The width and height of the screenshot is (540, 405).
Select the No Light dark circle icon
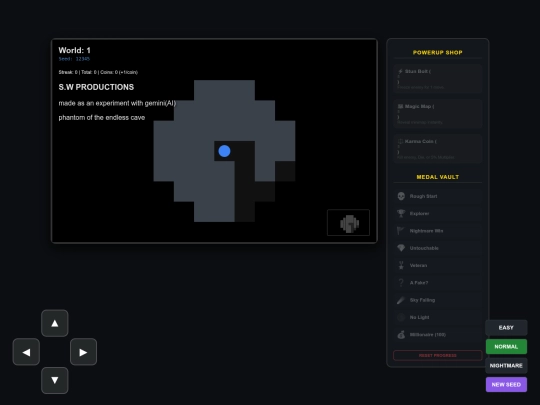[401, 317]
